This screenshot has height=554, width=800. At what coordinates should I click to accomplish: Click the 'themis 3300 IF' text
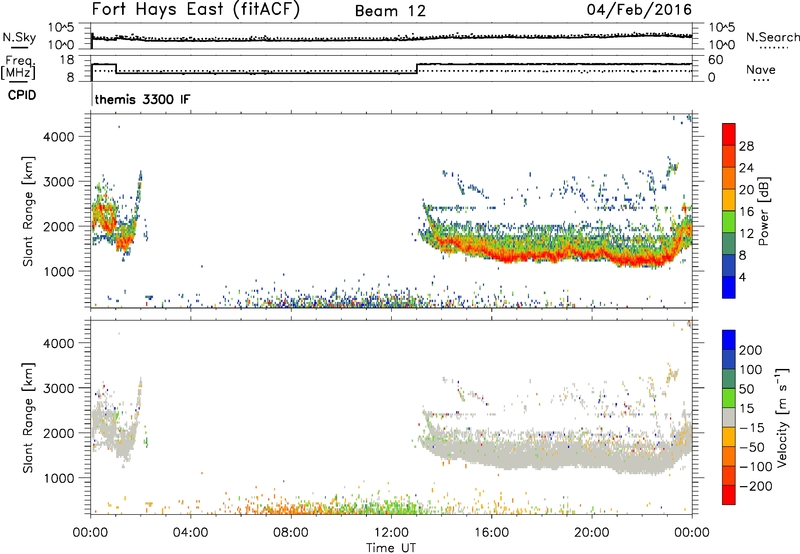pos(142,99)
